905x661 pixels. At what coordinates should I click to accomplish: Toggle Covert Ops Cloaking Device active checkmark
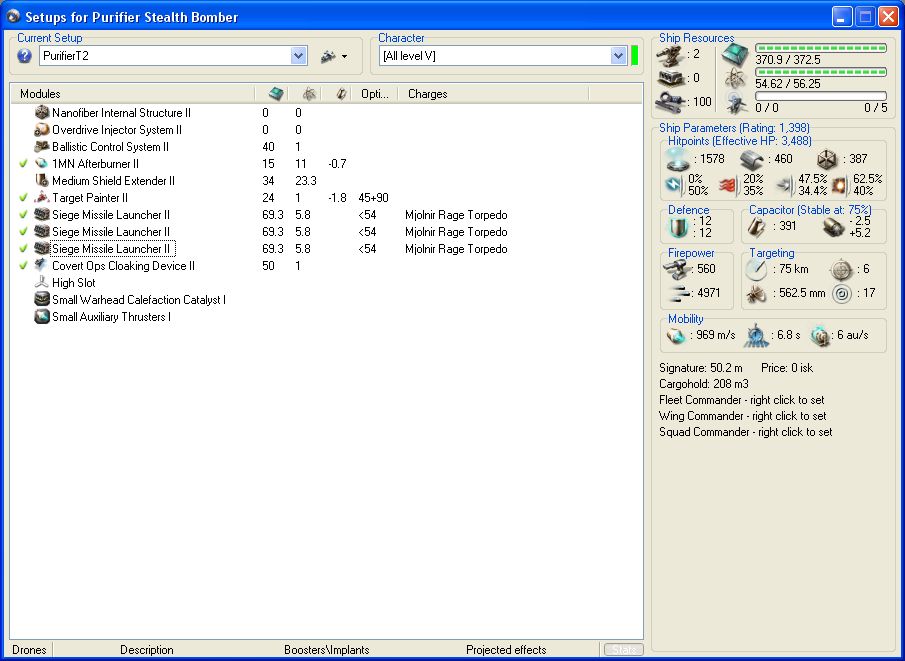point(24,266)
